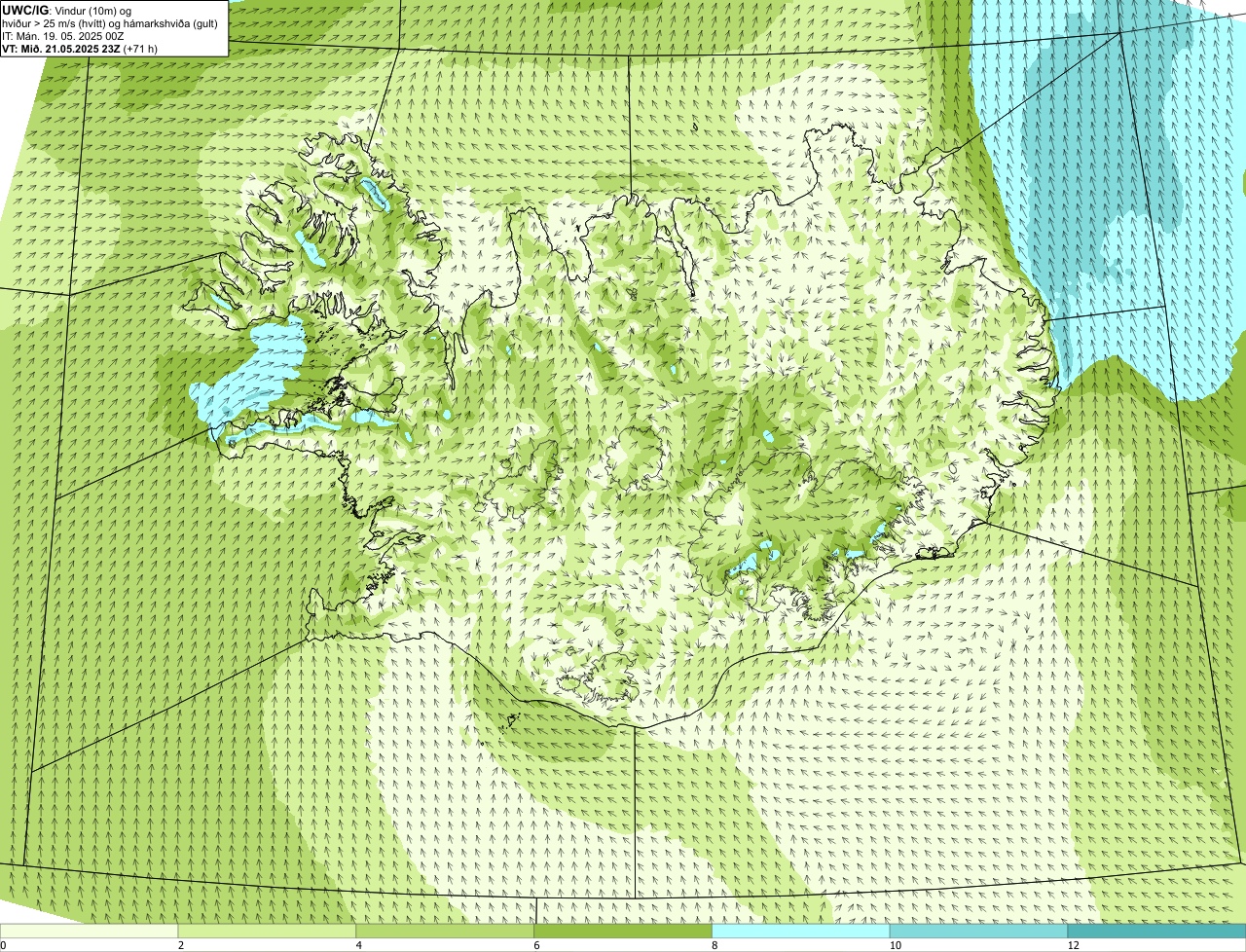Click the light green 2–4 m/s legend segment
This screenshot has height=952, width=1246.
[268, 931]
